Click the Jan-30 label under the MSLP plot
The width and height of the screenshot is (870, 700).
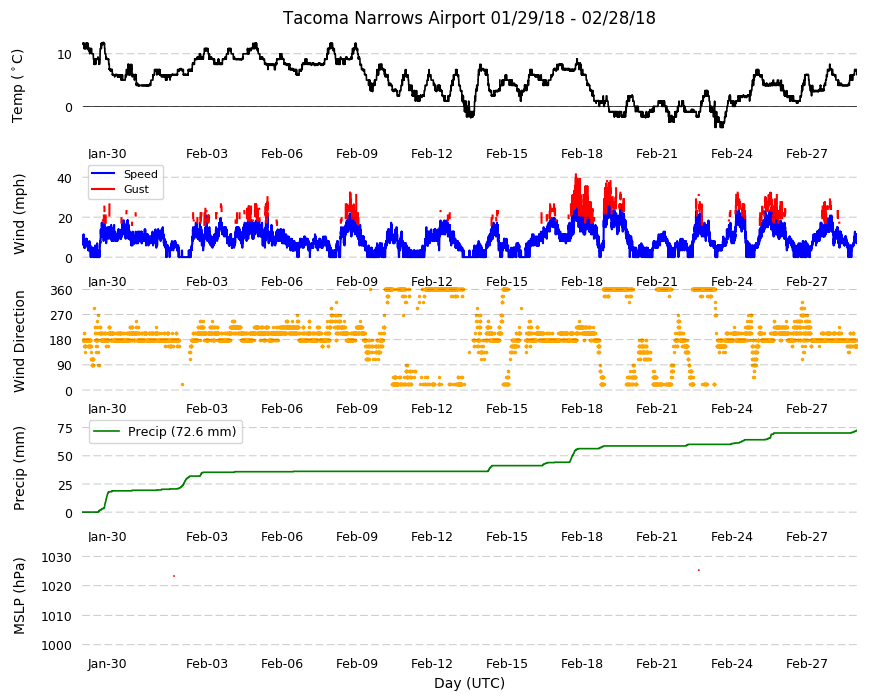pos(107,663)
